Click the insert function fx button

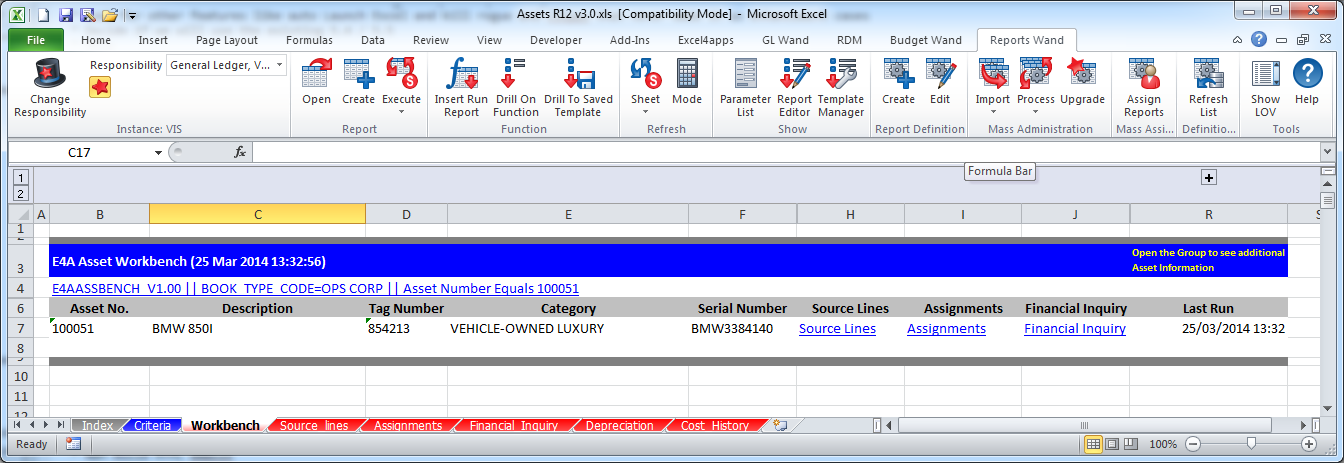240,152
